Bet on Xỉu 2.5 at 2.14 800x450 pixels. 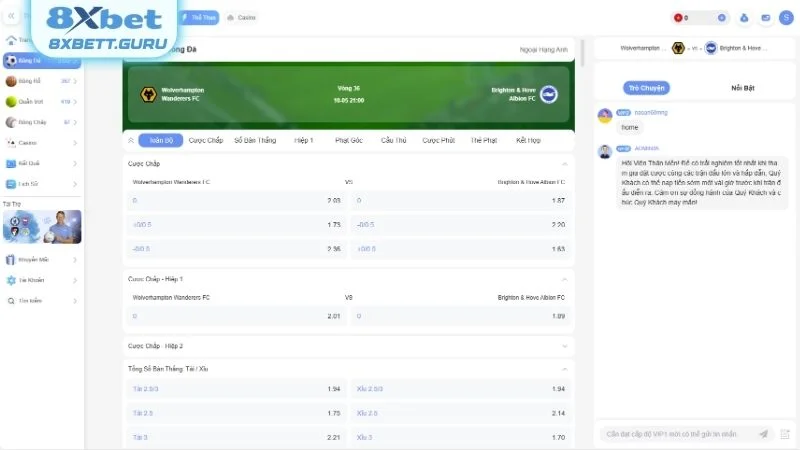(x=461, y=413)
